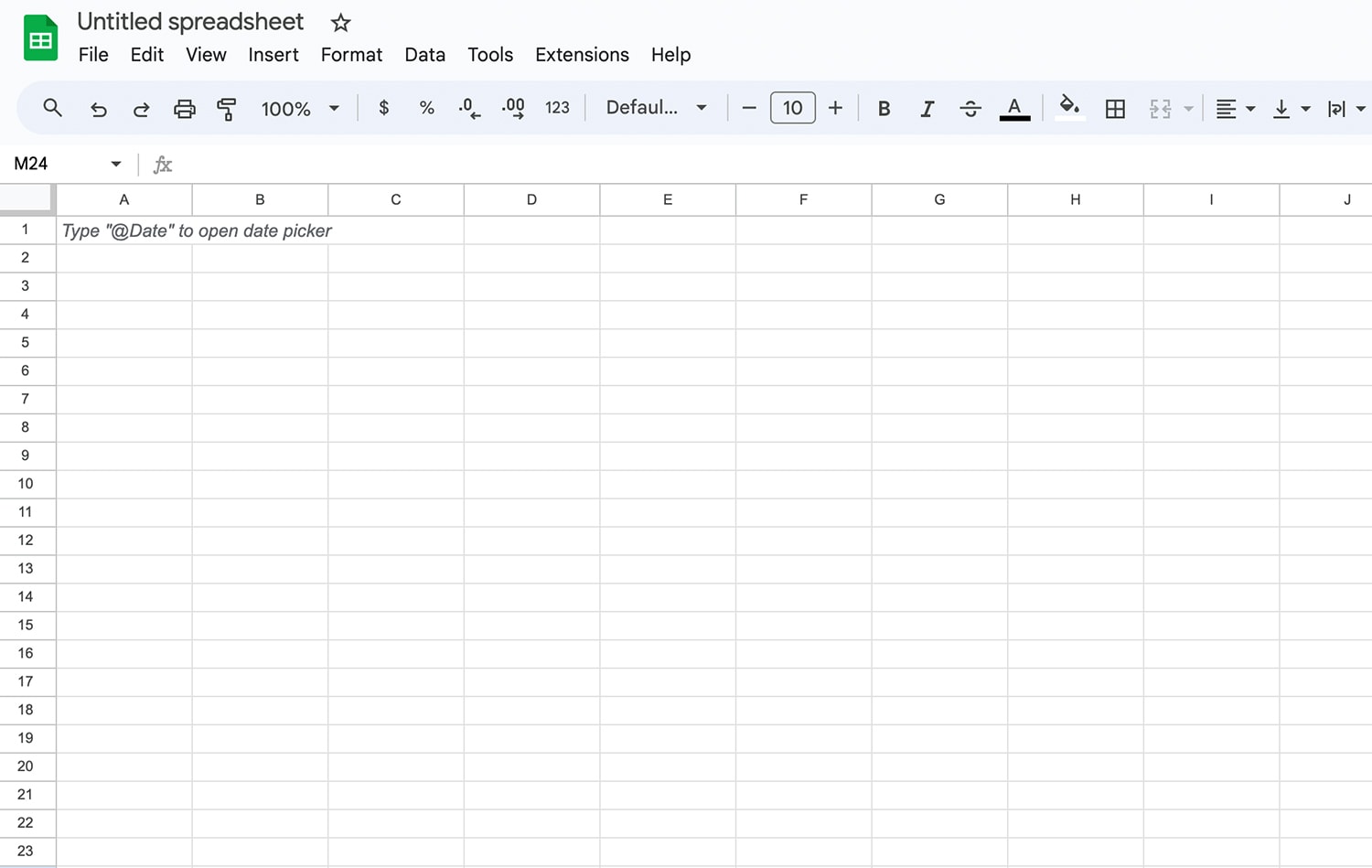Screen dimensions: 1372x868
Task: Open the Name box dropdown
Action: (115, 164)
